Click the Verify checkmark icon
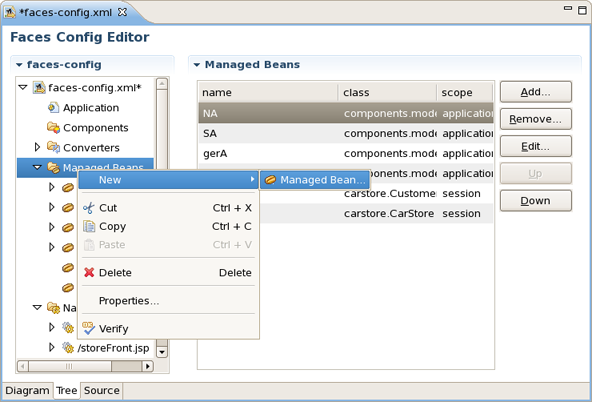Screen dimensions: 592x402 click(x=89, y=328)
